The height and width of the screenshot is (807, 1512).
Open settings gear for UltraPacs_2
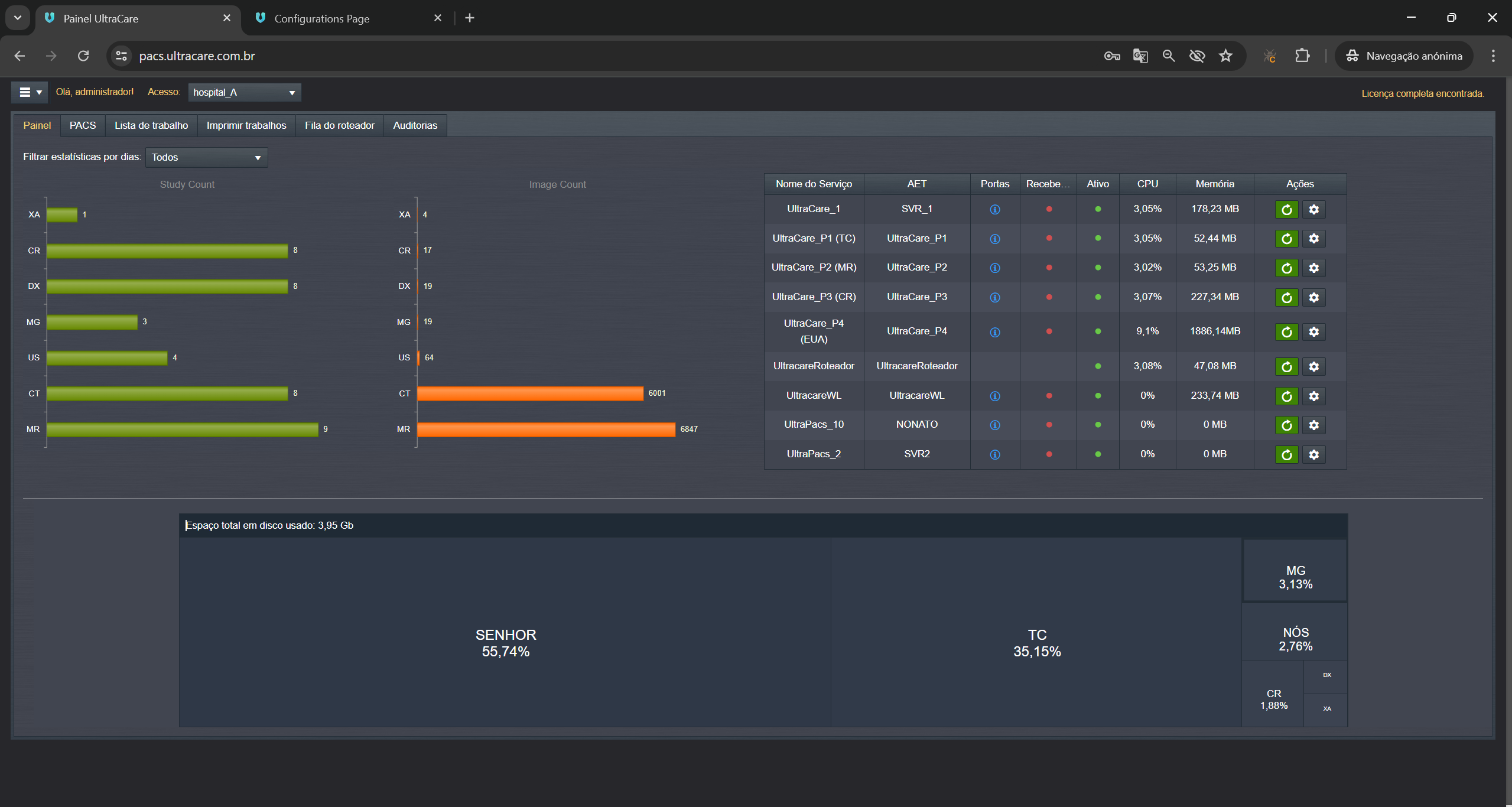click(1313, 454)
